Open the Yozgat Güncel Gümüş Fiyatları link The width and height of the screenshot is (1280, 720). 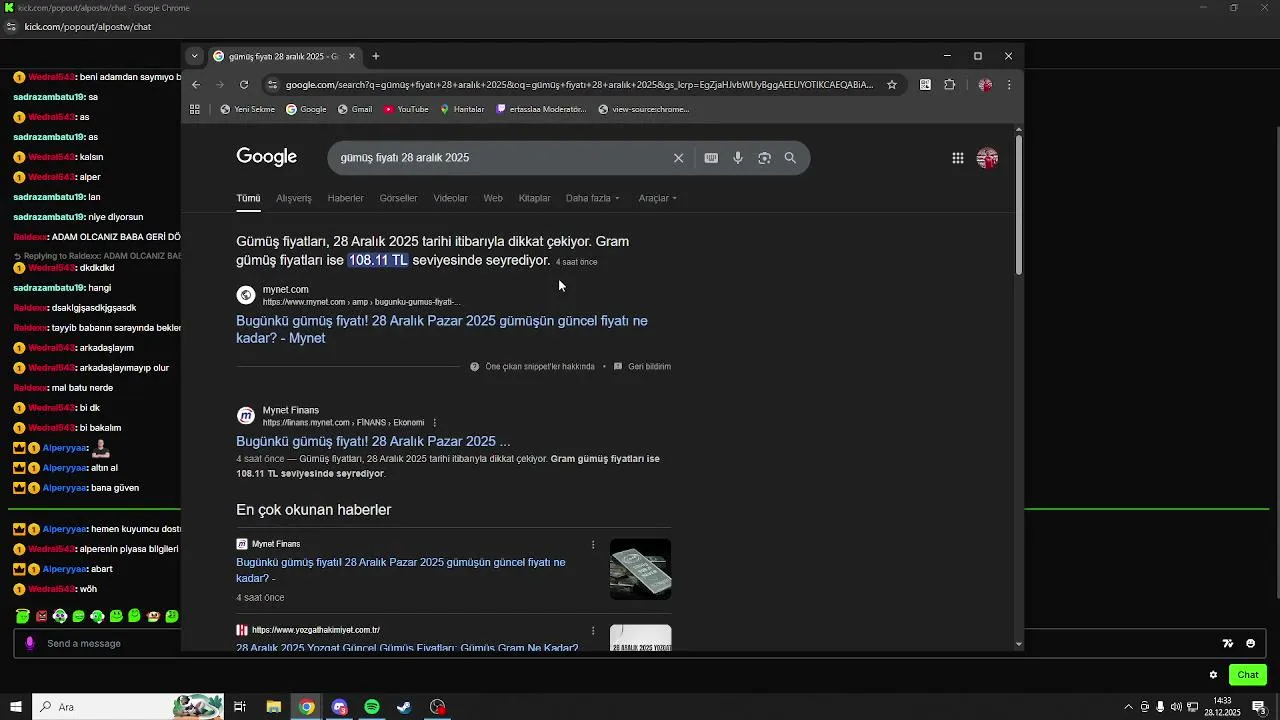pos(407,648)
